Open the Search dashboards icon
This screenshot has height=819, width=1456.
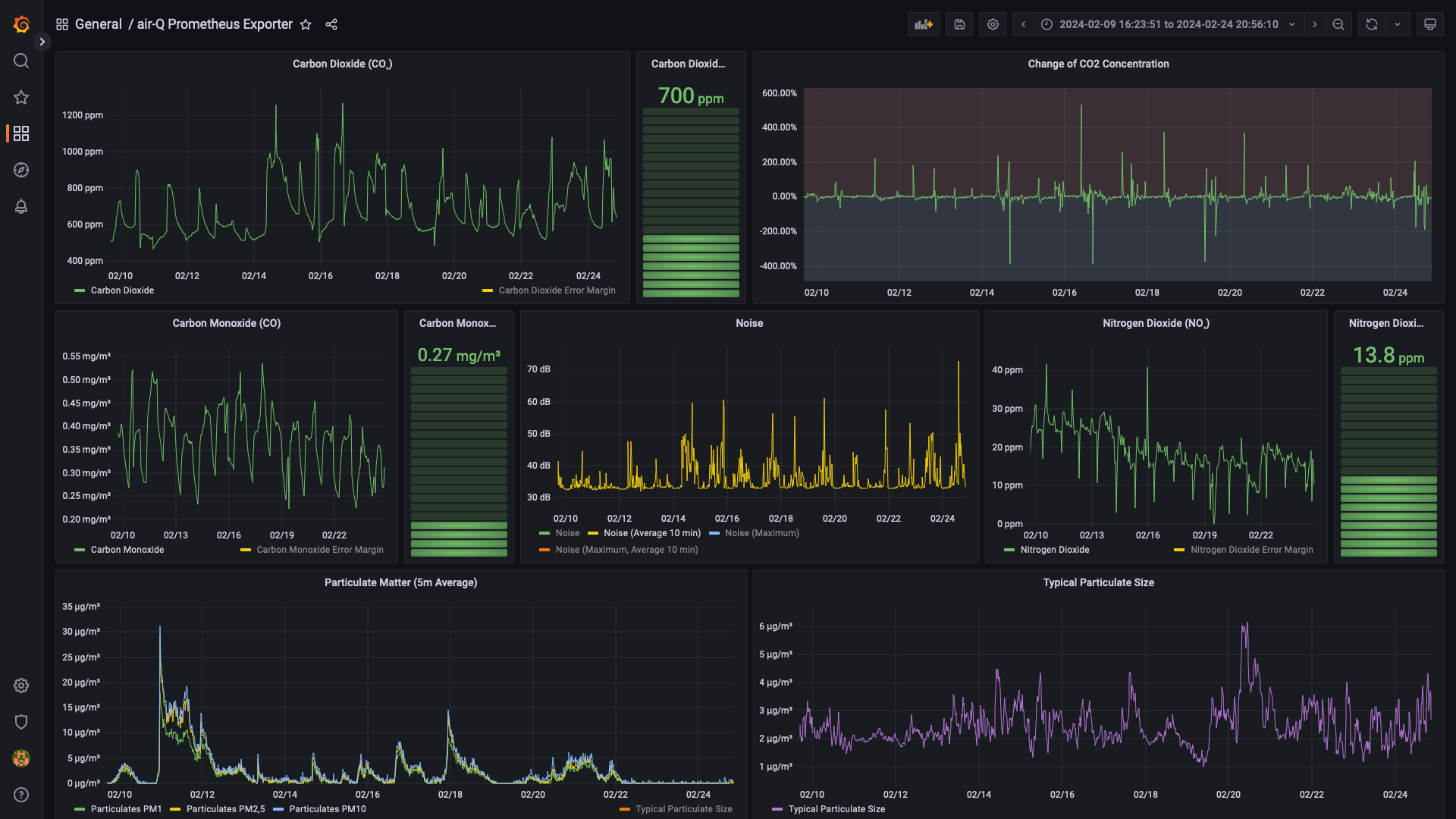21,61
